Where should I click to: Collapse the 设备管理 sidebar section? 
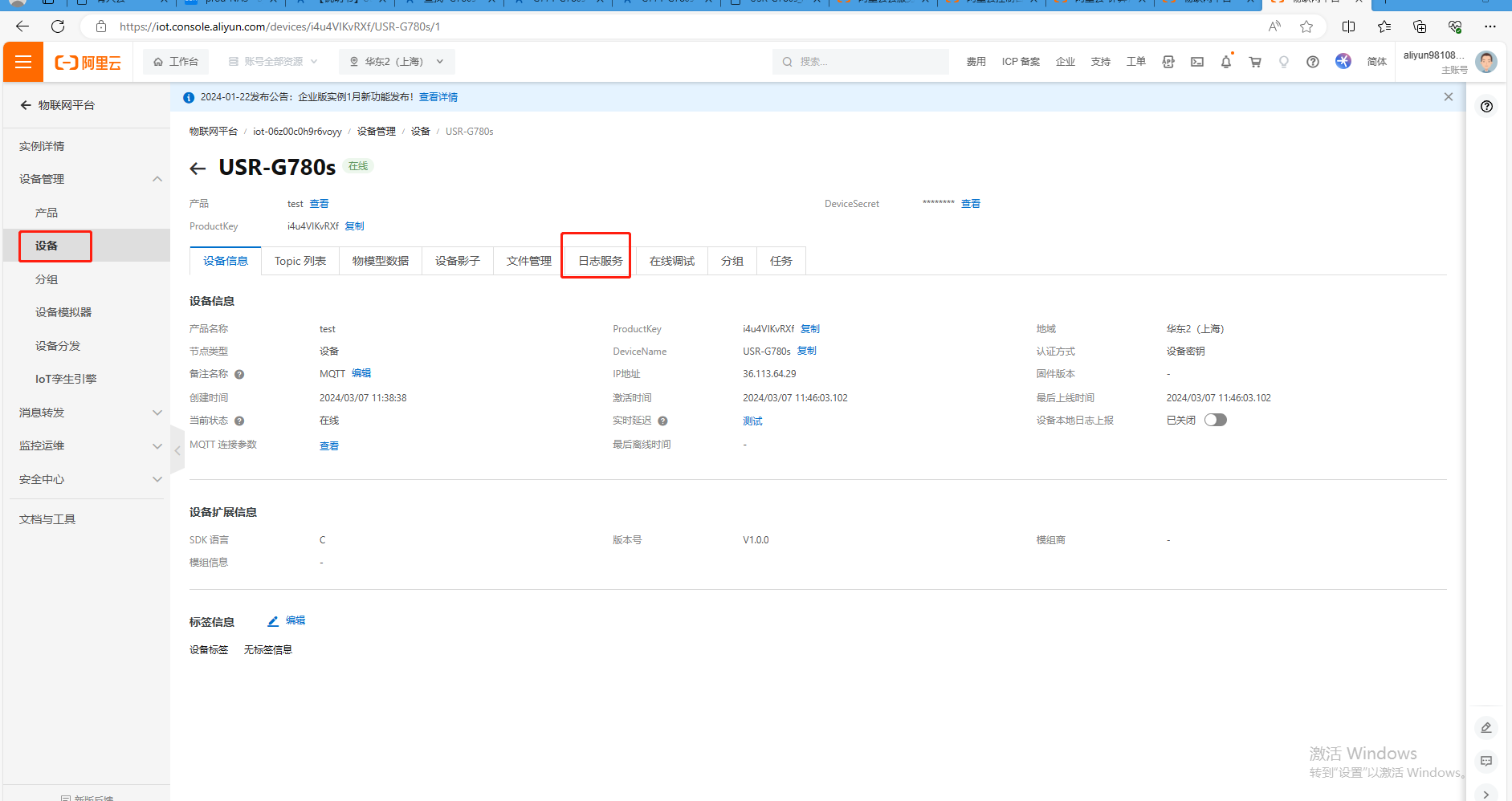[157, 179]
